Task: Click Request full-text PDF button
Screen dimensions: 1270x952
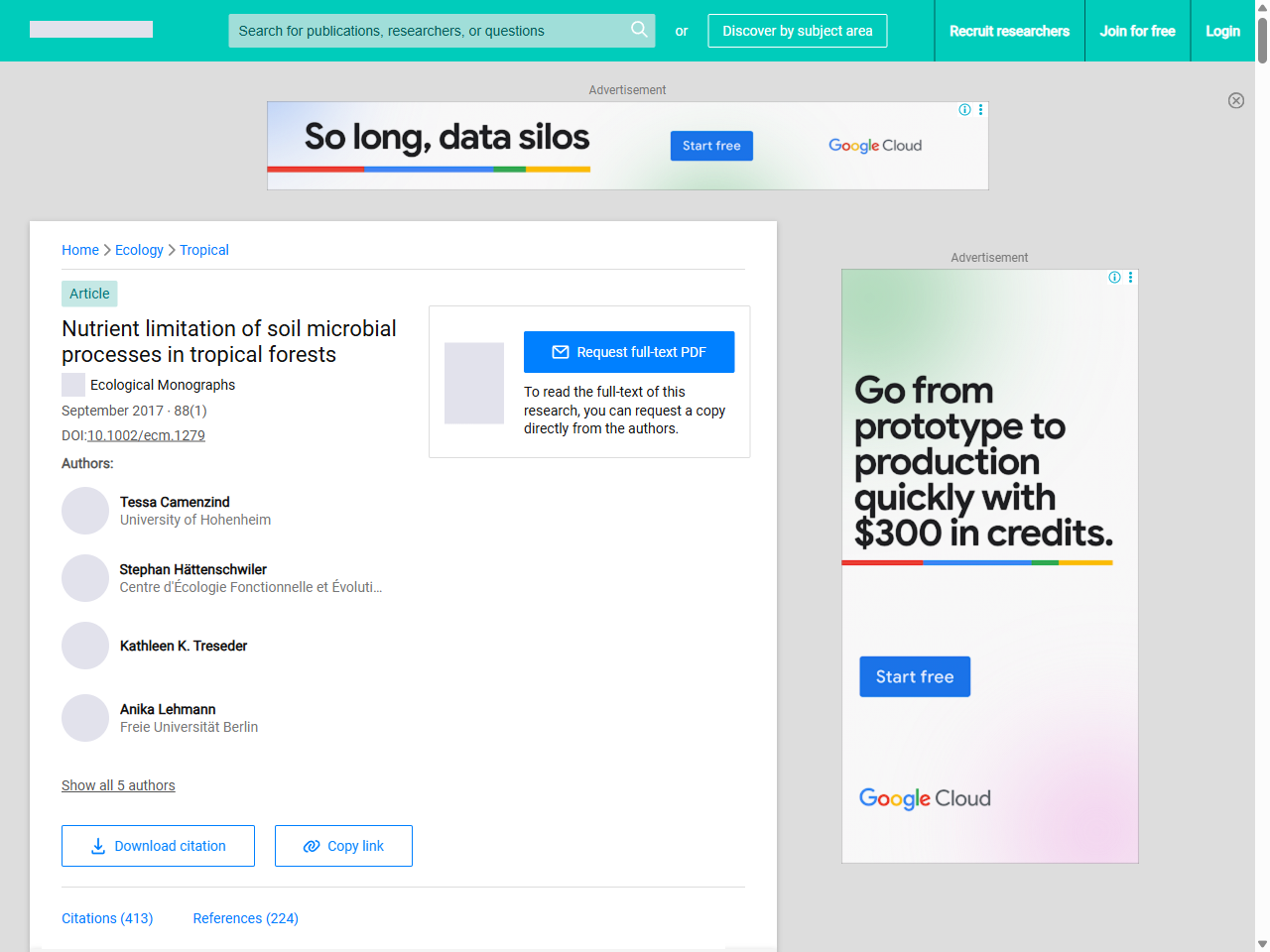Action: [629, 352]
